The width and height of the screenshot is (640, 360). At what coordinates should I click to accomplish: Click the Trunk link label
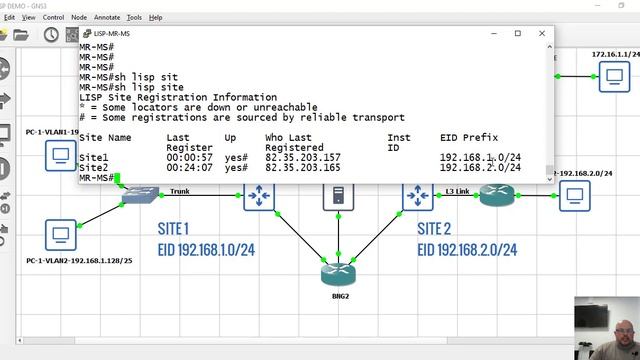[x=180, y=191]
